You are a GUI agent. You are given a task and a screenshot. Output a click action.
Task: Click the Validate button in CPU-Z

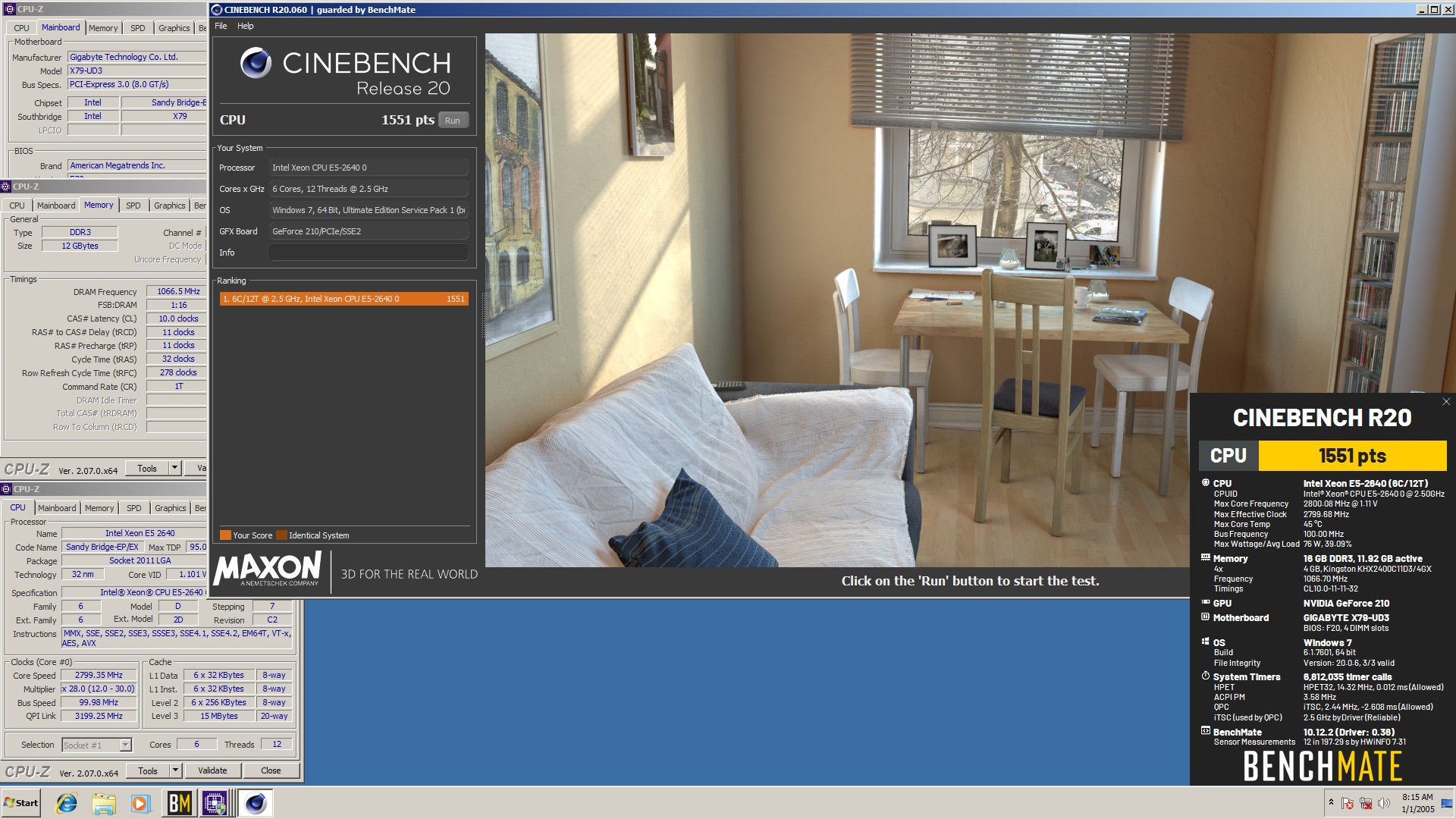click(x=212, y=770)
